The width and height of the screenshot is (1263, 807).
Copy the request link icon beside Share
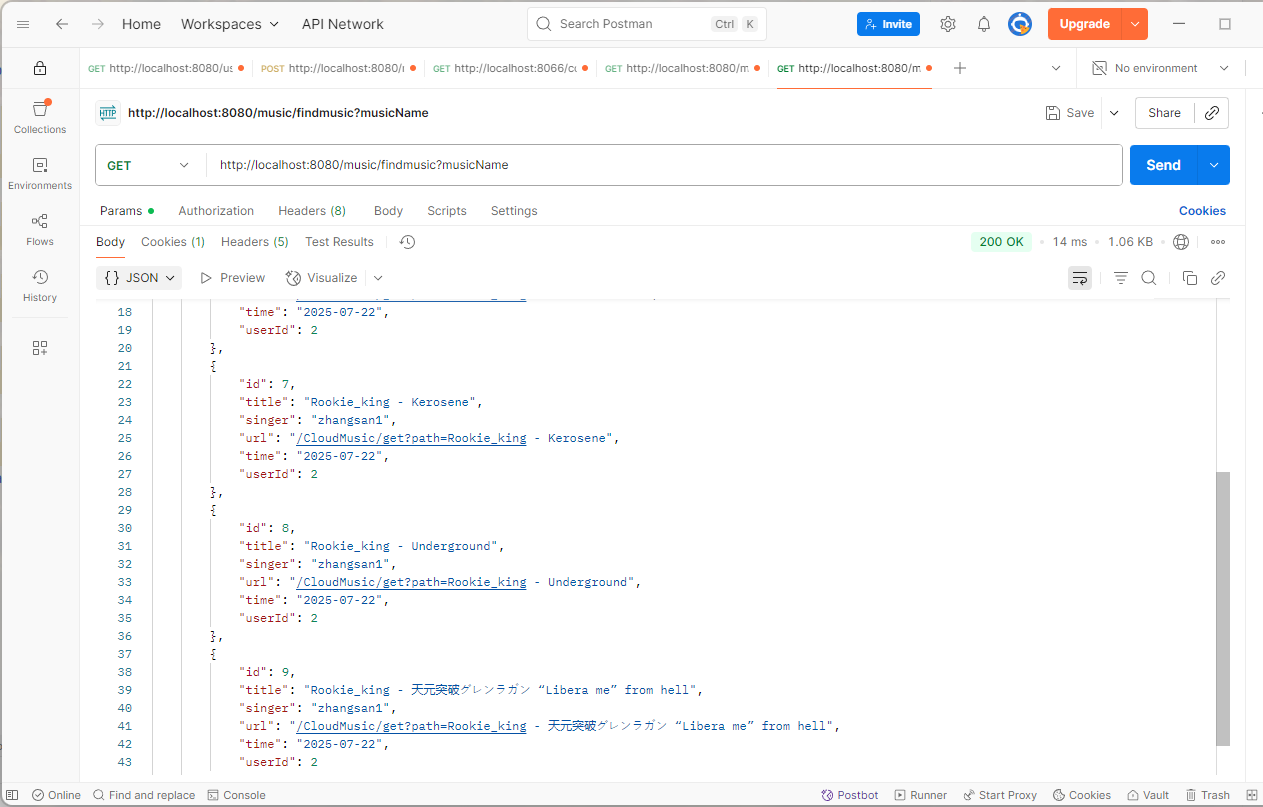click(1212, 113)
